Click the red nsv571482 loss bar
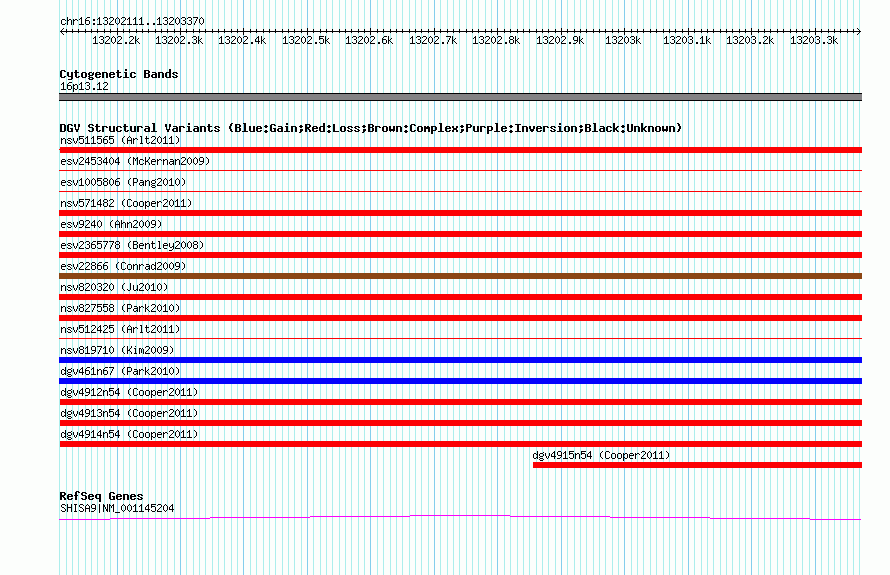890x575 pixels. pos(460,213)
